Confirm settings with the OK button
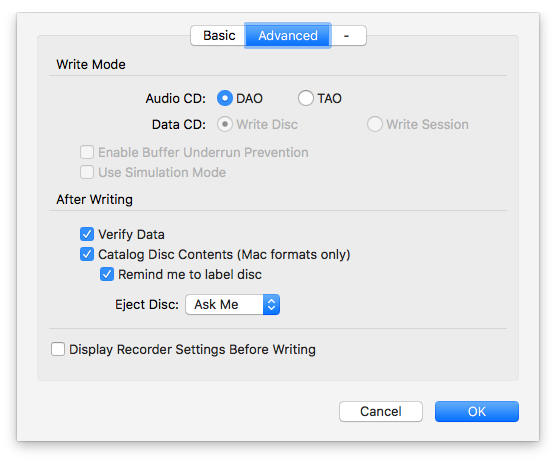 pos(477,412)
